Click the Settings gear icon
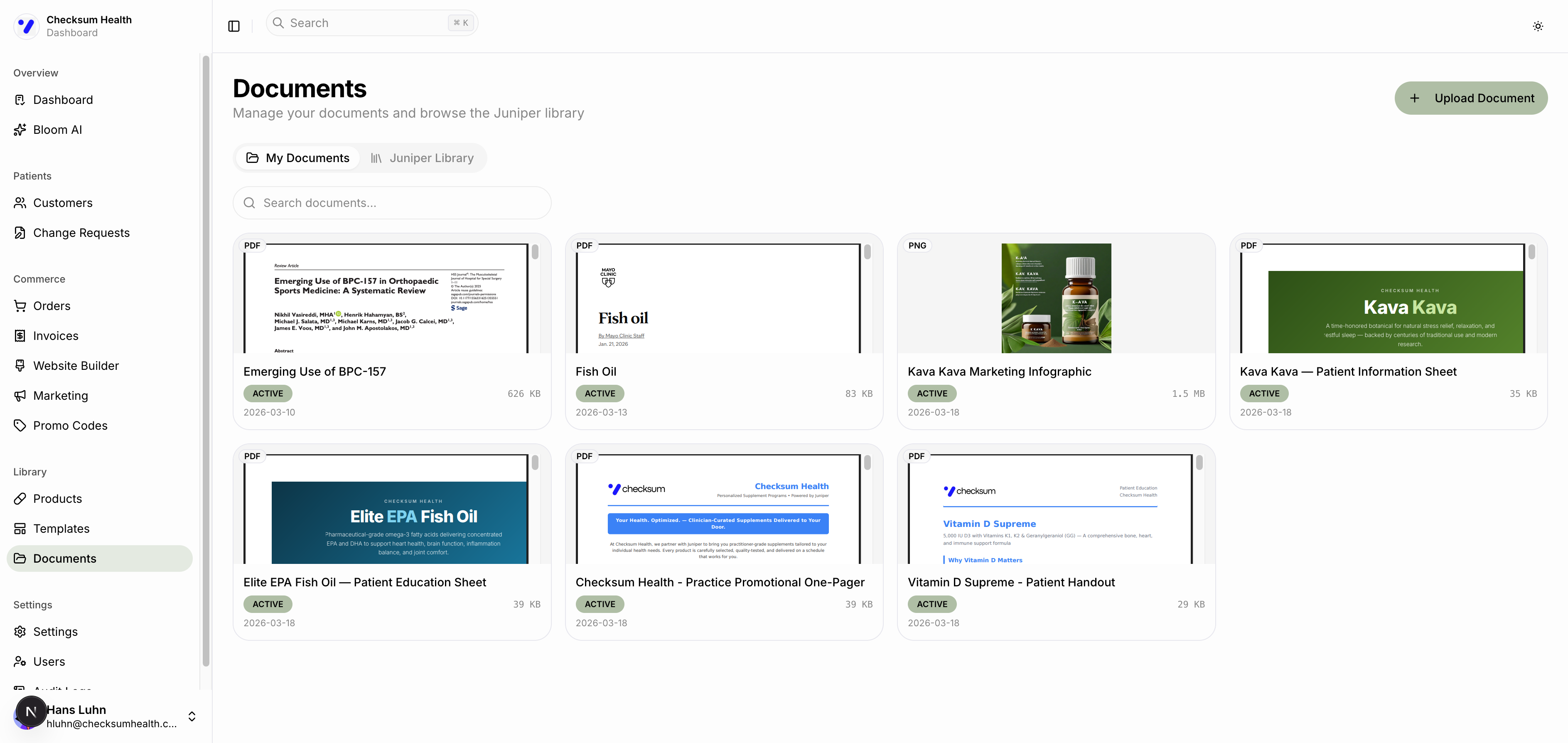 [20, 632]
